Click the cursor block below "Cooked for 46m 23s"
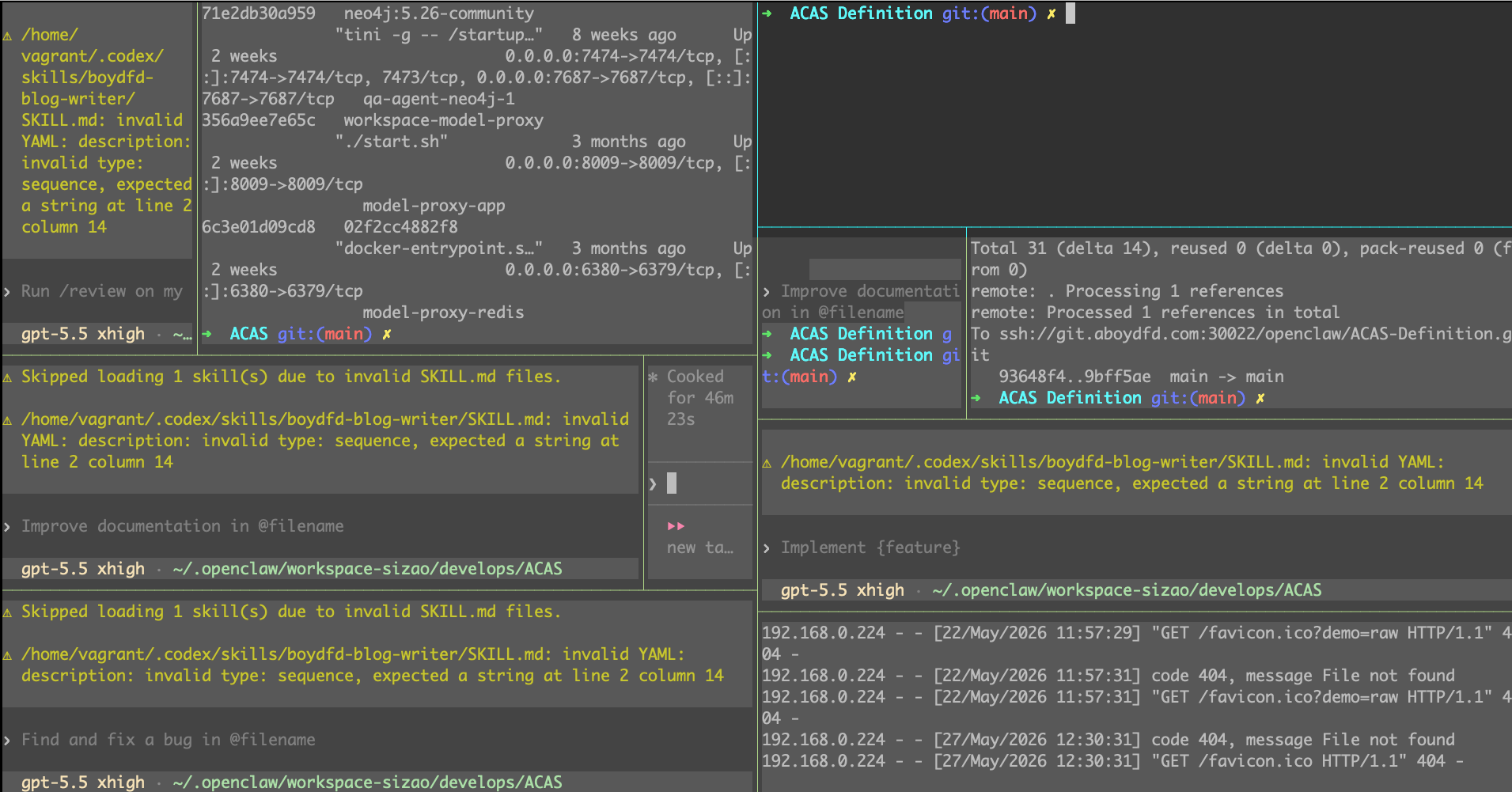The image size is (1512, 792). click(x=672, y=483)
